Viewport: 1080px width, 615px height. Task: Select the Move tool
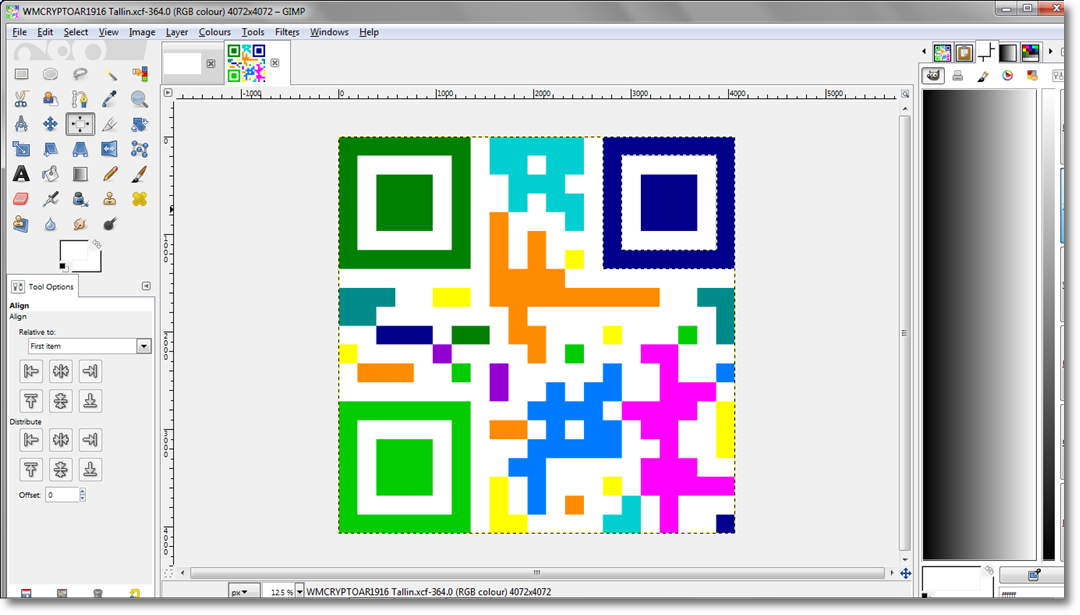point(50,124)
